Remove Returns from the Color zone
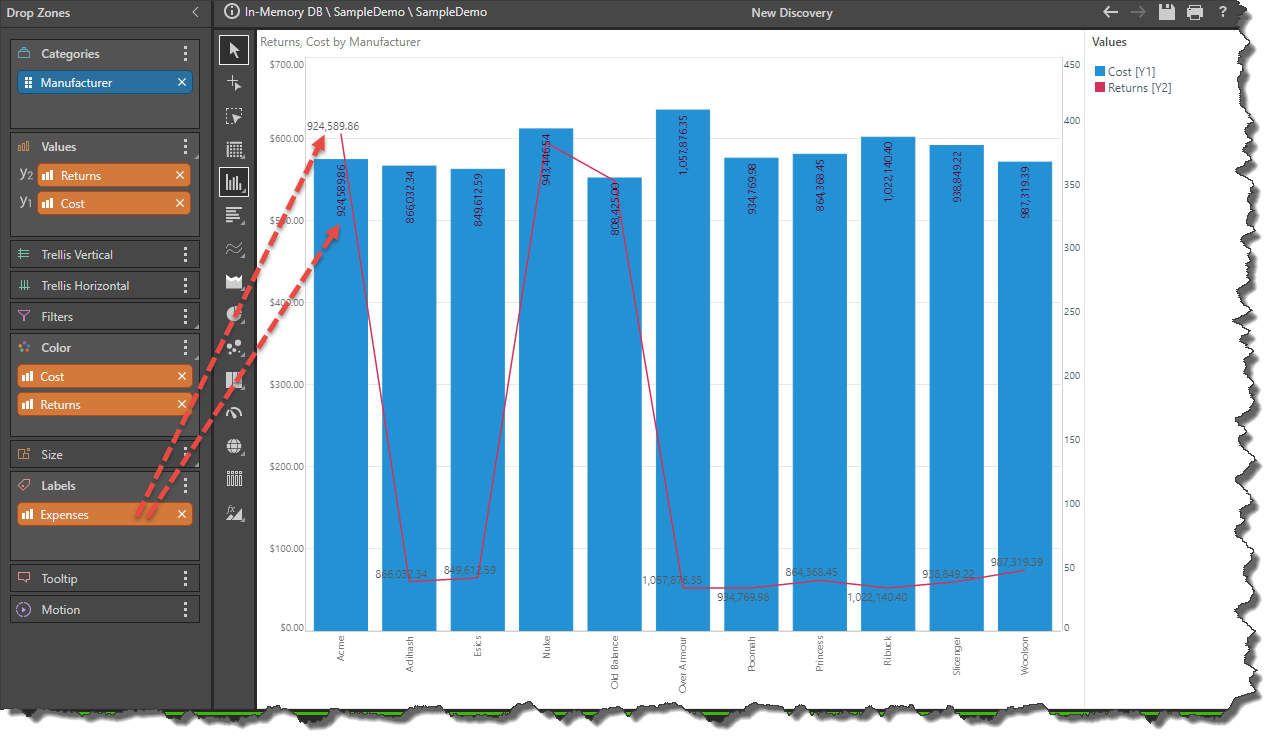This screenshot has width=1280, height=746. 182,404
